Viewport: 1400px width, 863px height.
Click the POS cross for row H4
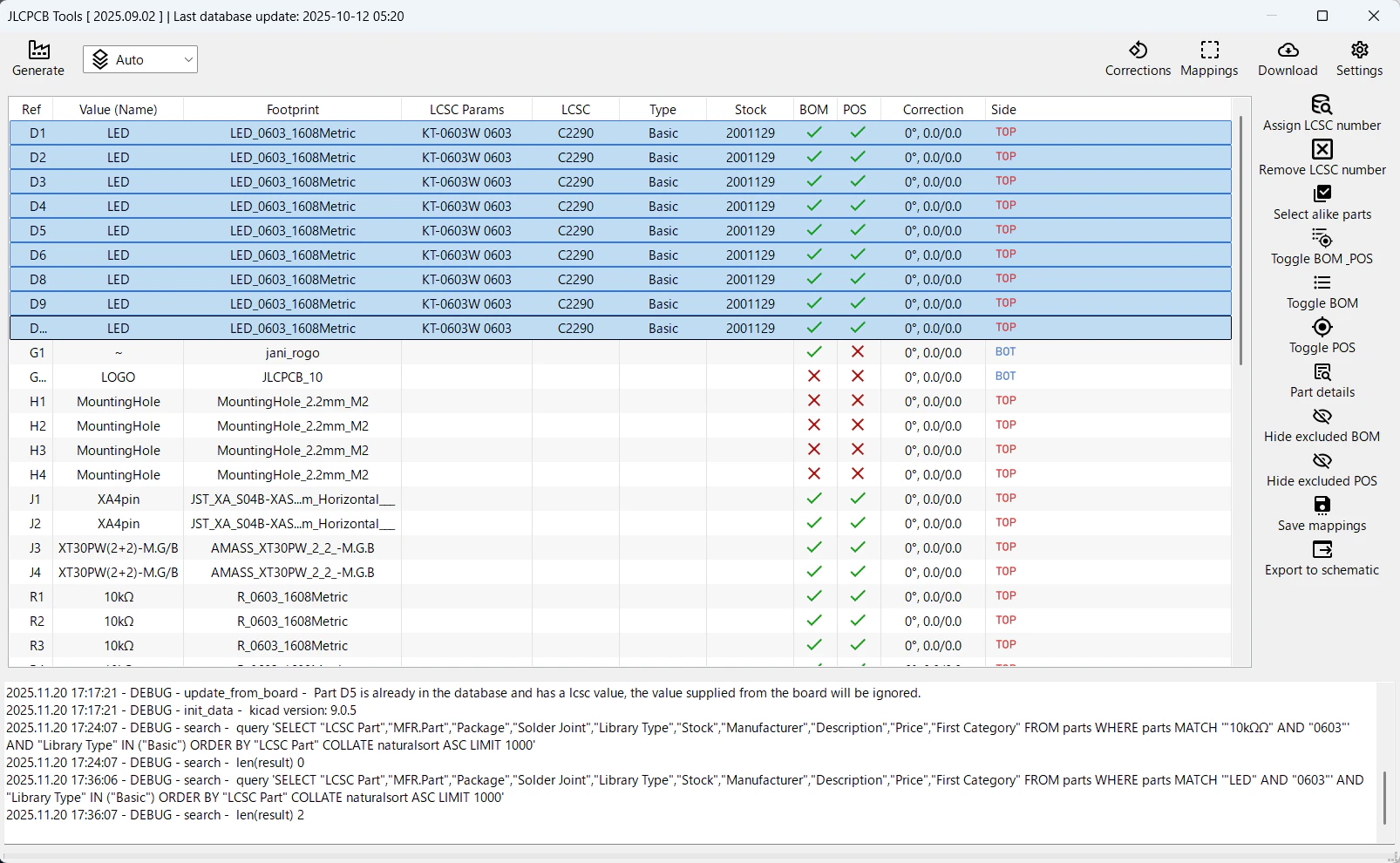point(858,474)
